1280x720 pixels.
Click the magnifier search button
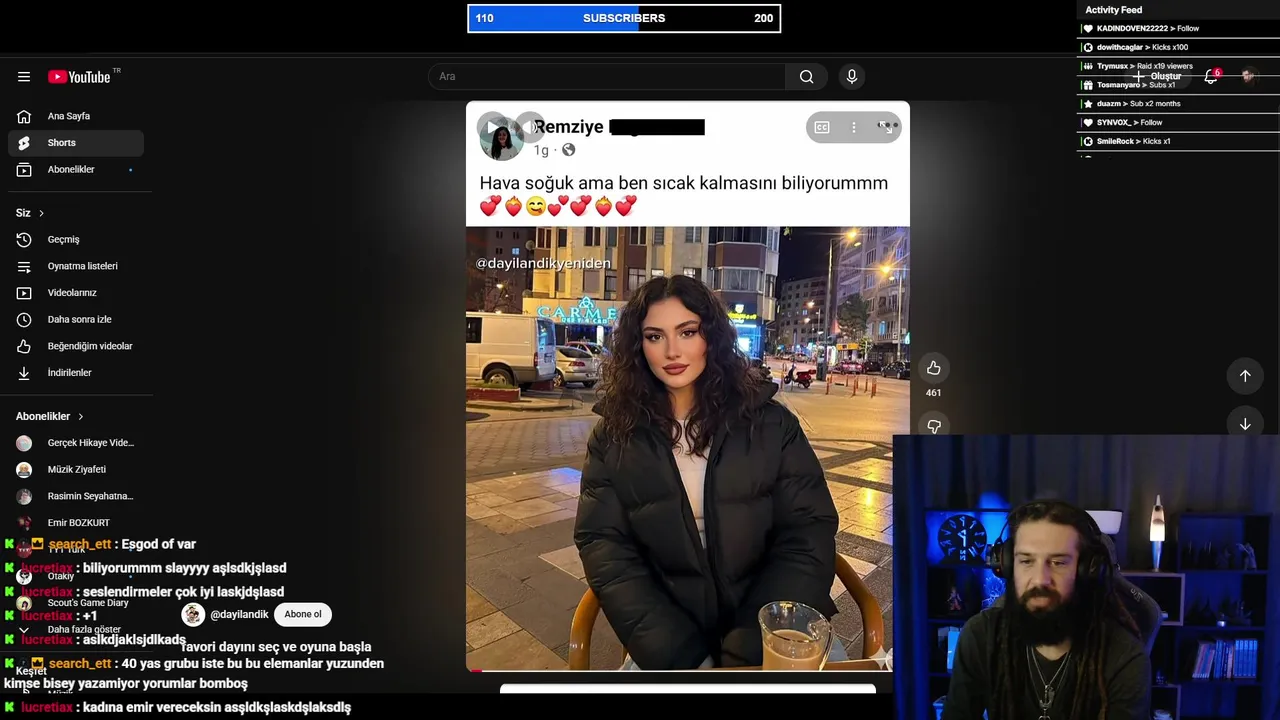(x=807, y=77)
